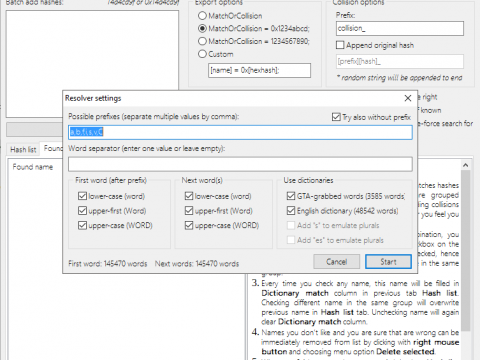Viewport: 480px width, 360px height.
Task: Click Add "s" to emulate plurals checkbox
Action: [x=291, y=225]
